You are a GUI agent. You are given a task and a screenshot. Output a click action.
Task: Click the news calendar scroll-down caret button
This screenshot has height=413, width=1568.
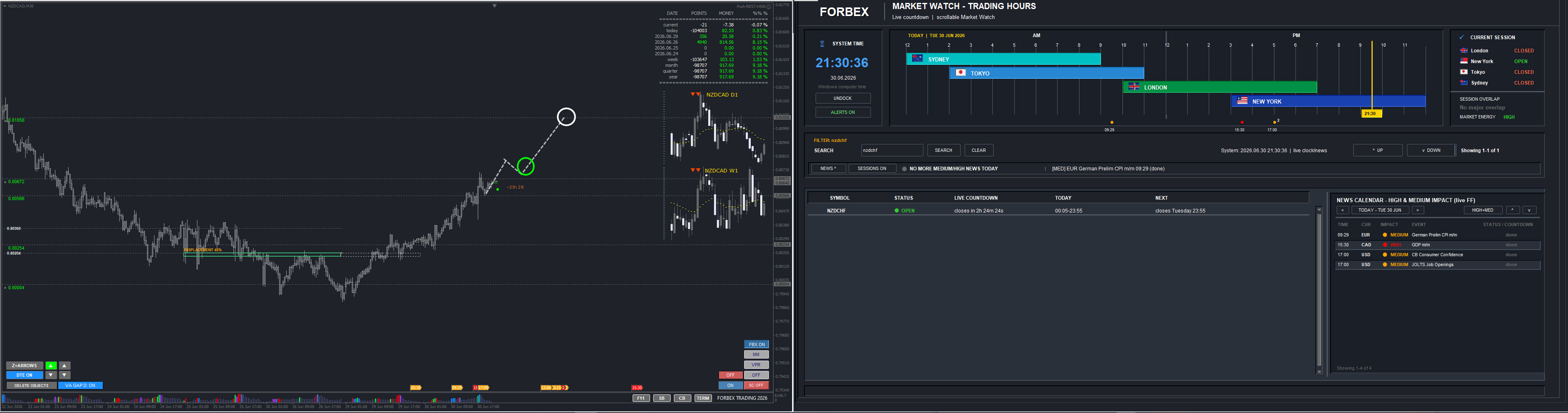point(1529,210)
